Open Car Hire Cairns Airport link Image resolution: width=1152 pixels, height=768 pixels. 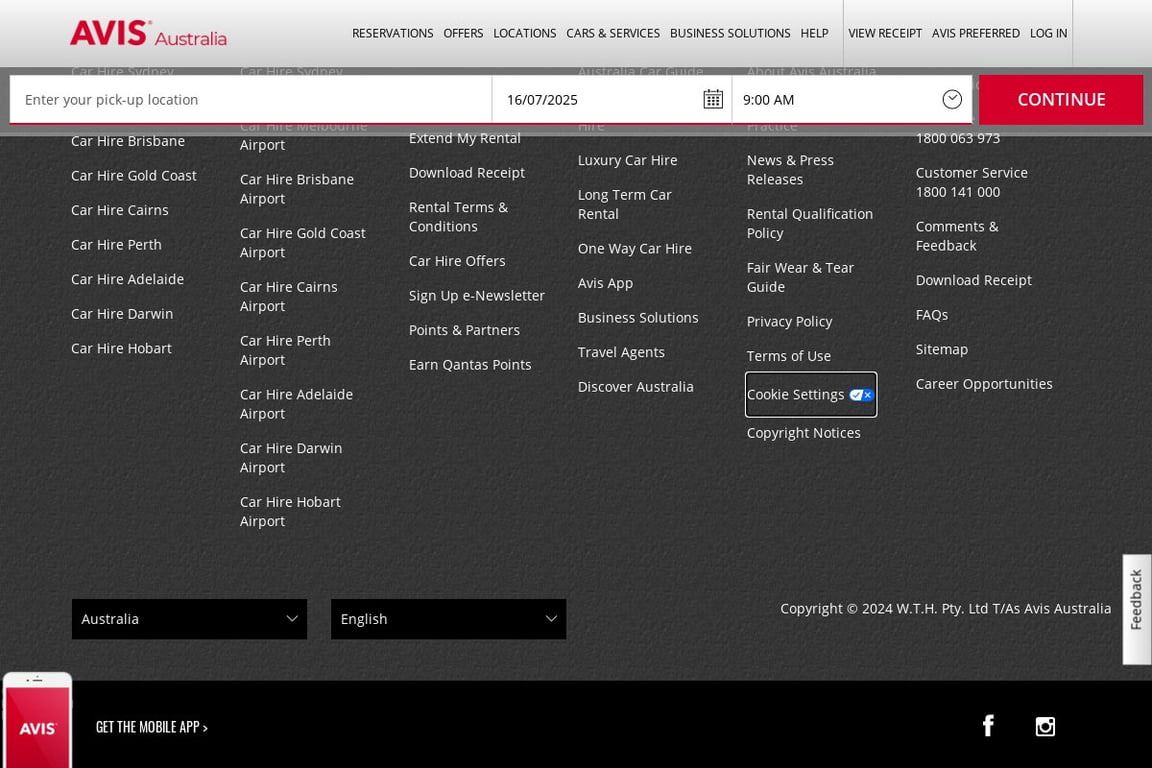[x=289, y=296]
